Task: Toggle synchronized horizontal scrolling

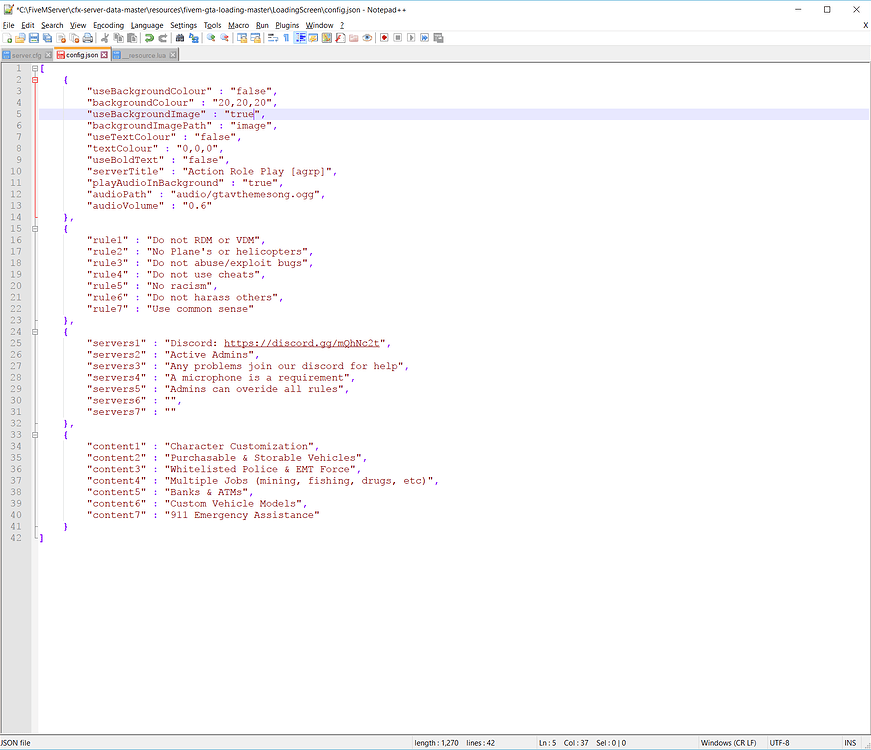Action: click(x=256, y=38)
